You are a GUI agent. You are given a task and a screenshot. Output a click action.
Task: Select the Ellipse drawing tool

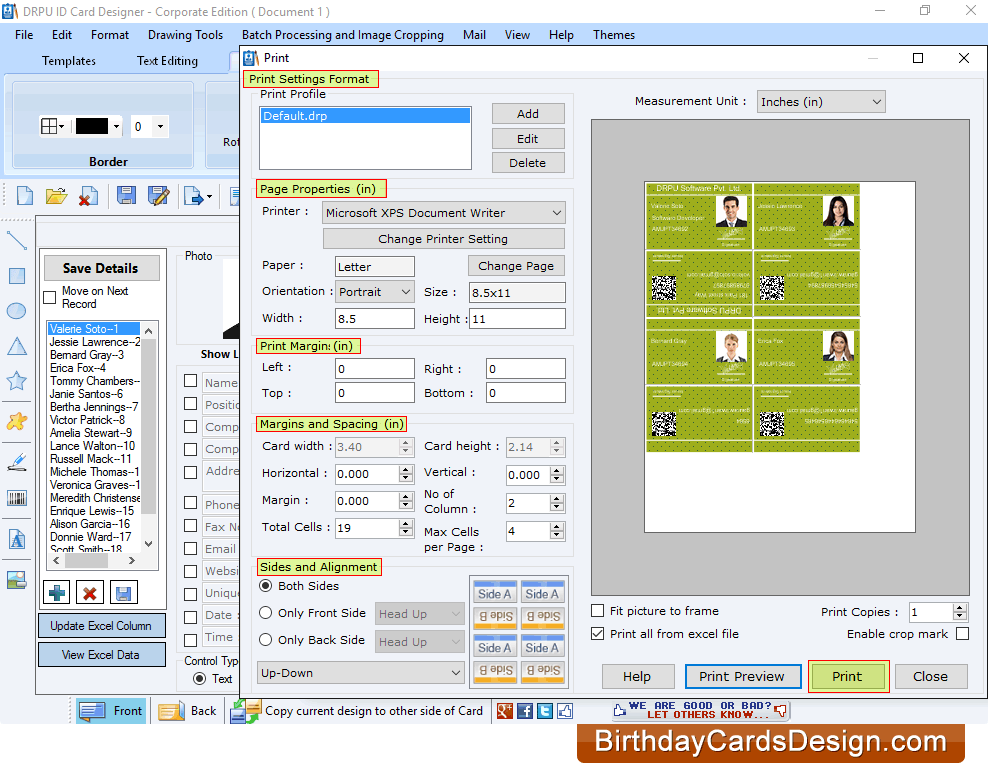pyautogui.click(x=16, y=311)
